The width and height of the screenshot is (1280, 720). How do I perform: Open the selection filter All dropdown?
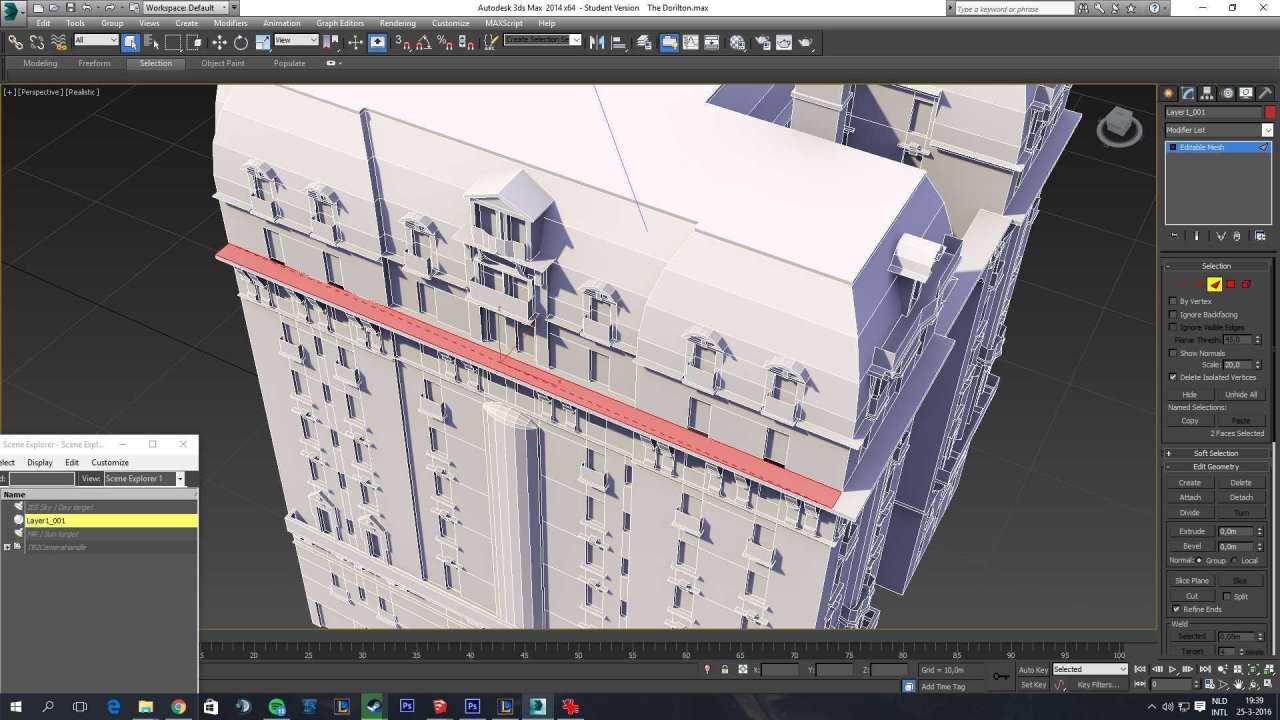95,40
